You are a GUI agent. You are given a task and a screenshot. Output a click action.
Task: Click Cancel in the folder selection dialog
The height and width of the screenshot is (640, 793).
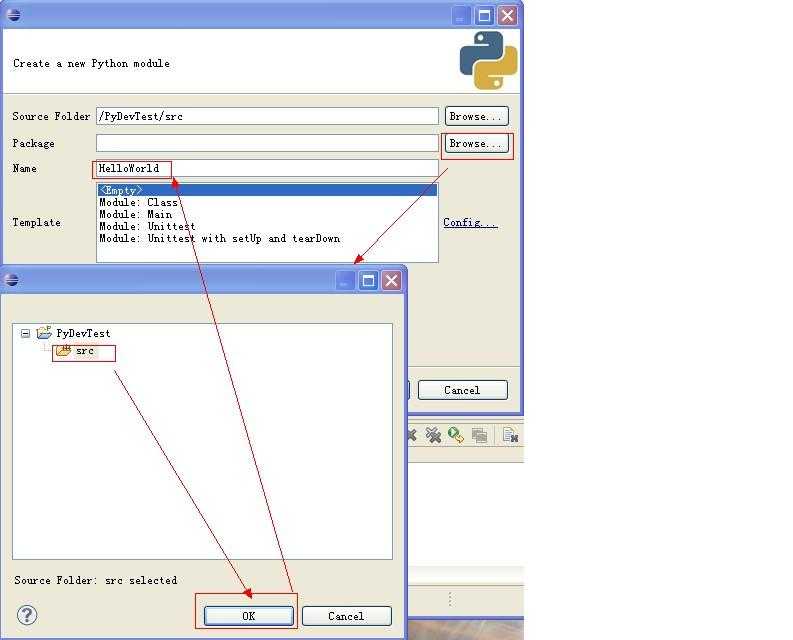[x=346, y=616]
